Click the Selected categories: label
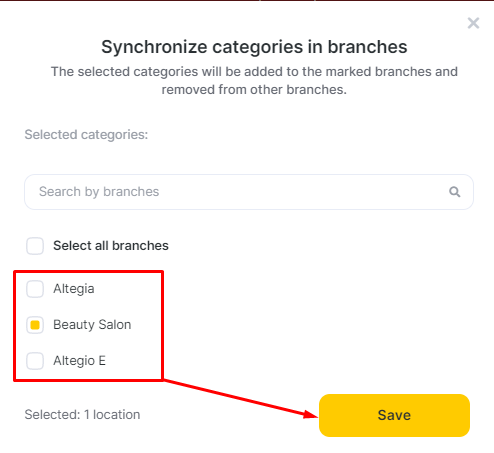The width and height of the screenshot is (494, 453). (x=86, y=135)
